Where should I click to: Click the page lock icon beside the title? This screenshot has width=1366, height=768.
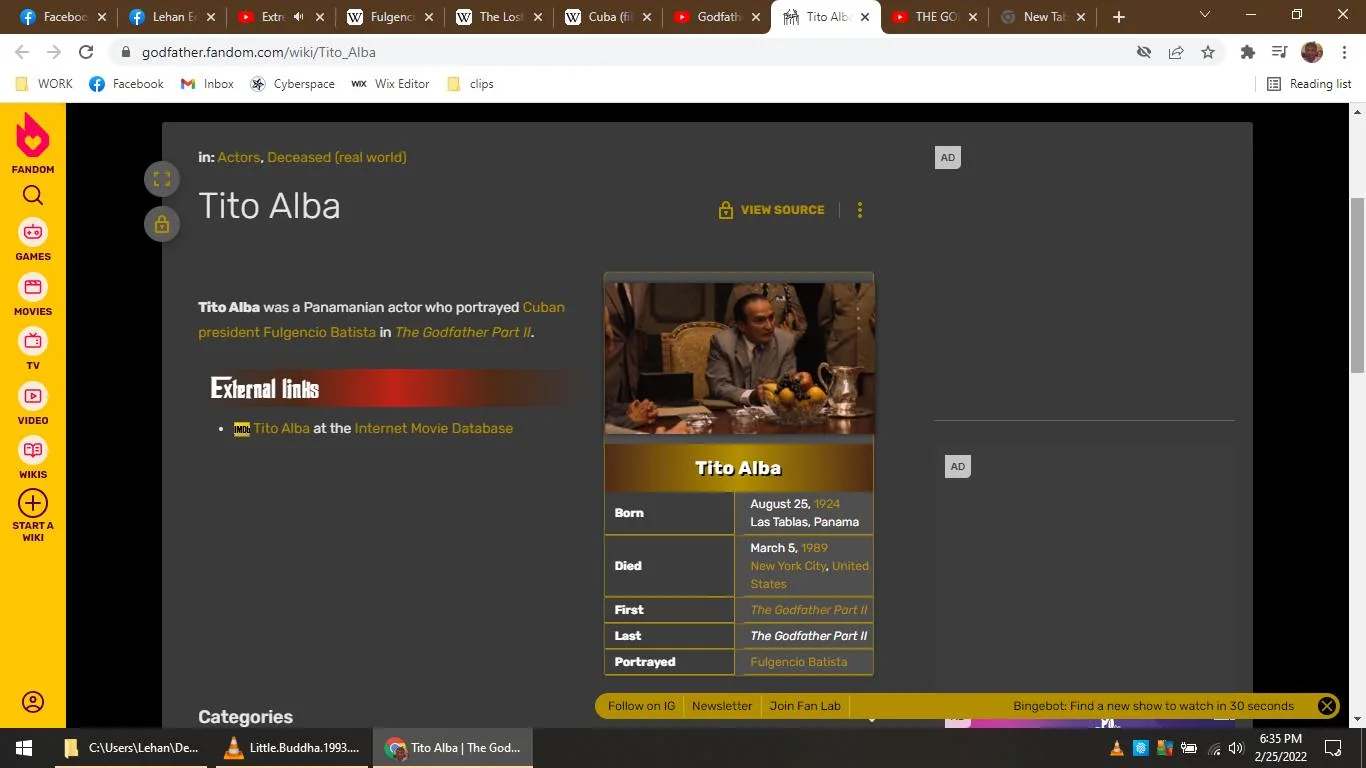[162, 224]
